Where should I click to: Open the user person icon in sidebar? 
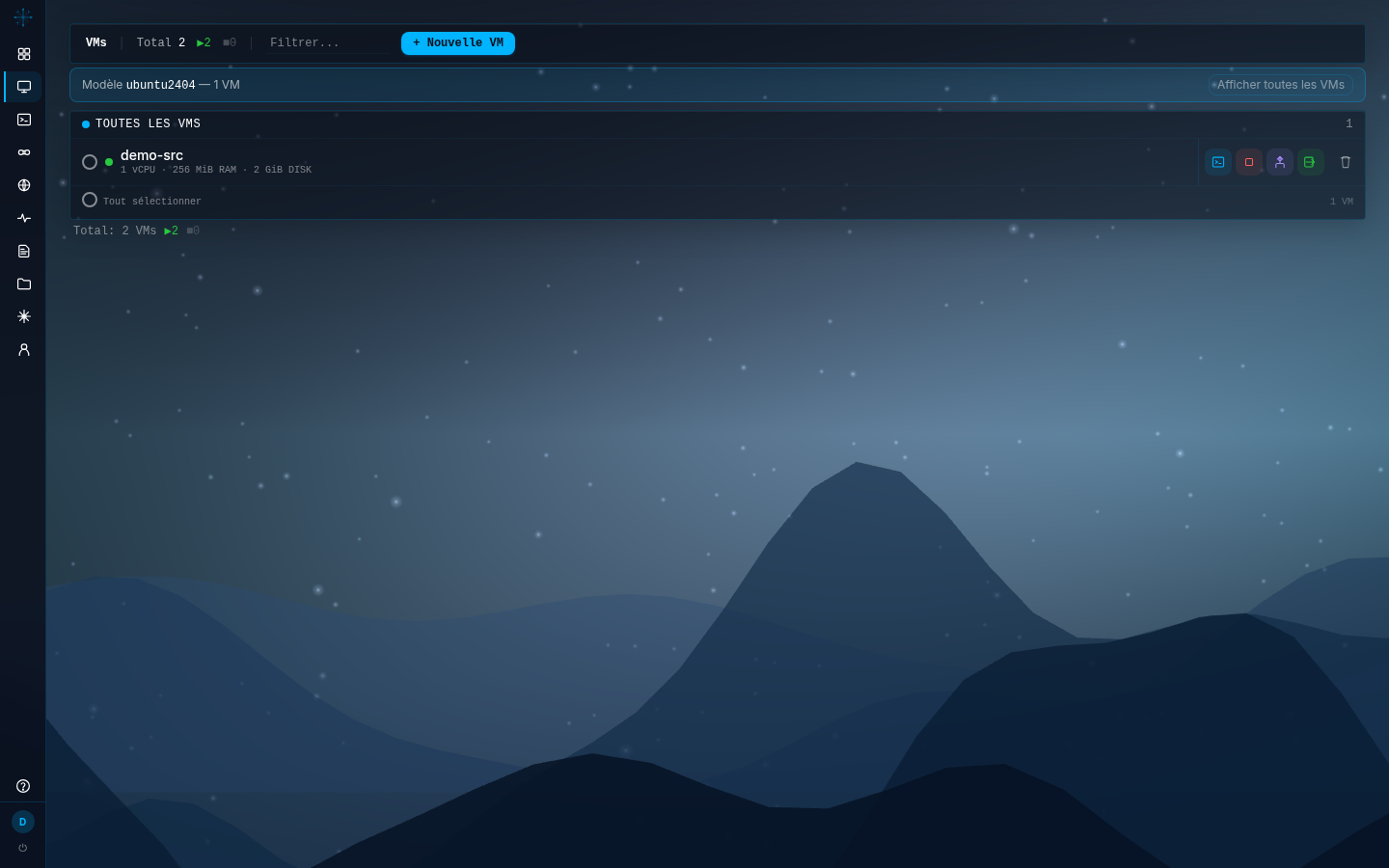click(24, 349)
